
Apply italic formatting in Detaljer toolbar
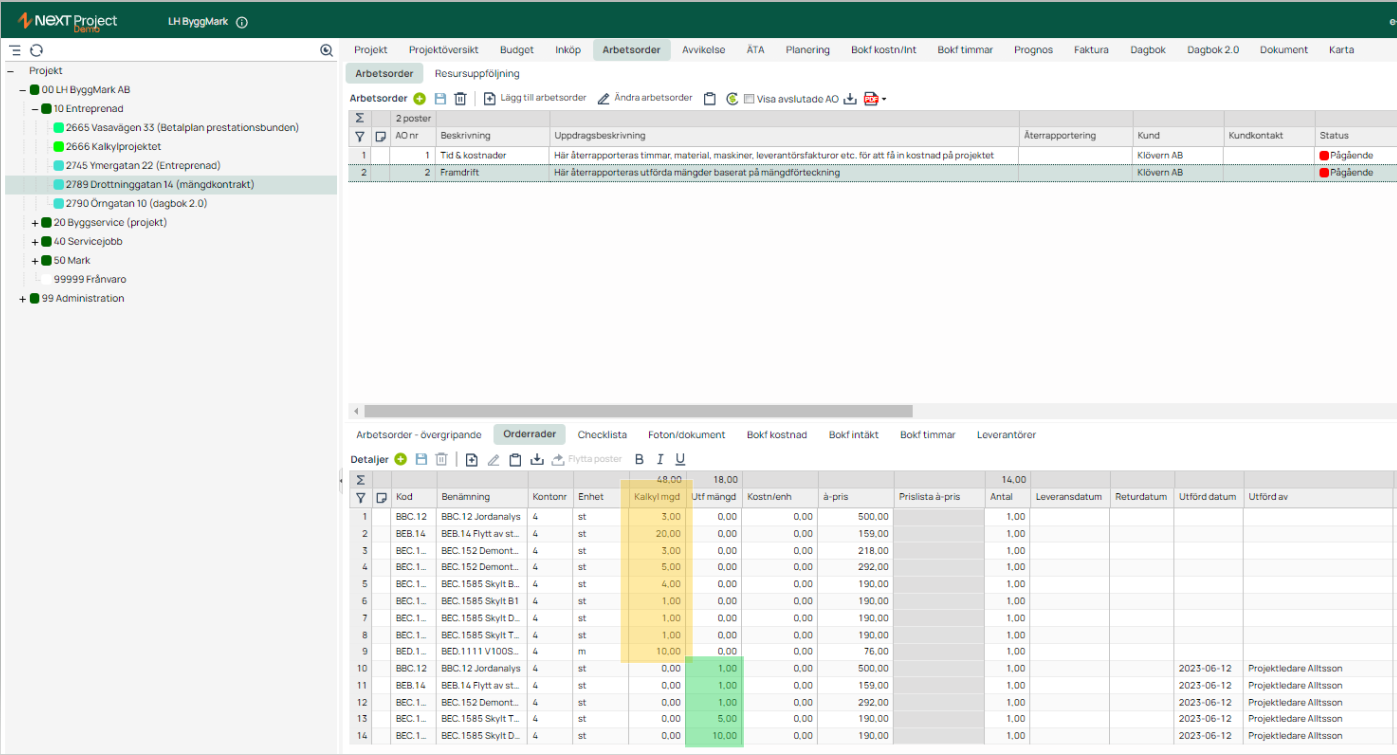click(x=660, y=459)
